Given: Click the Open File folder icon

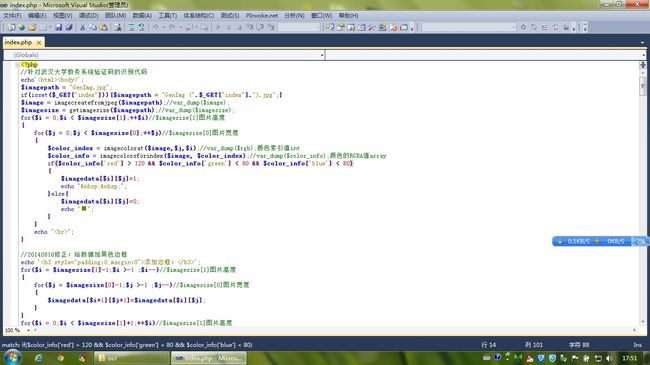Looking at the screenshot, I should point(32,27).
